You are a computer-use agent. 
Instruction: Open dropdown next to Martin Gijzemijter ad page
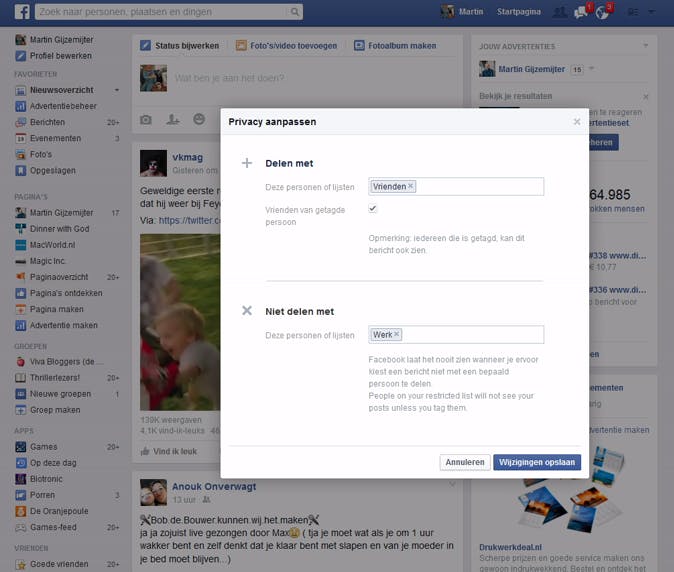[x=591, y=69]
